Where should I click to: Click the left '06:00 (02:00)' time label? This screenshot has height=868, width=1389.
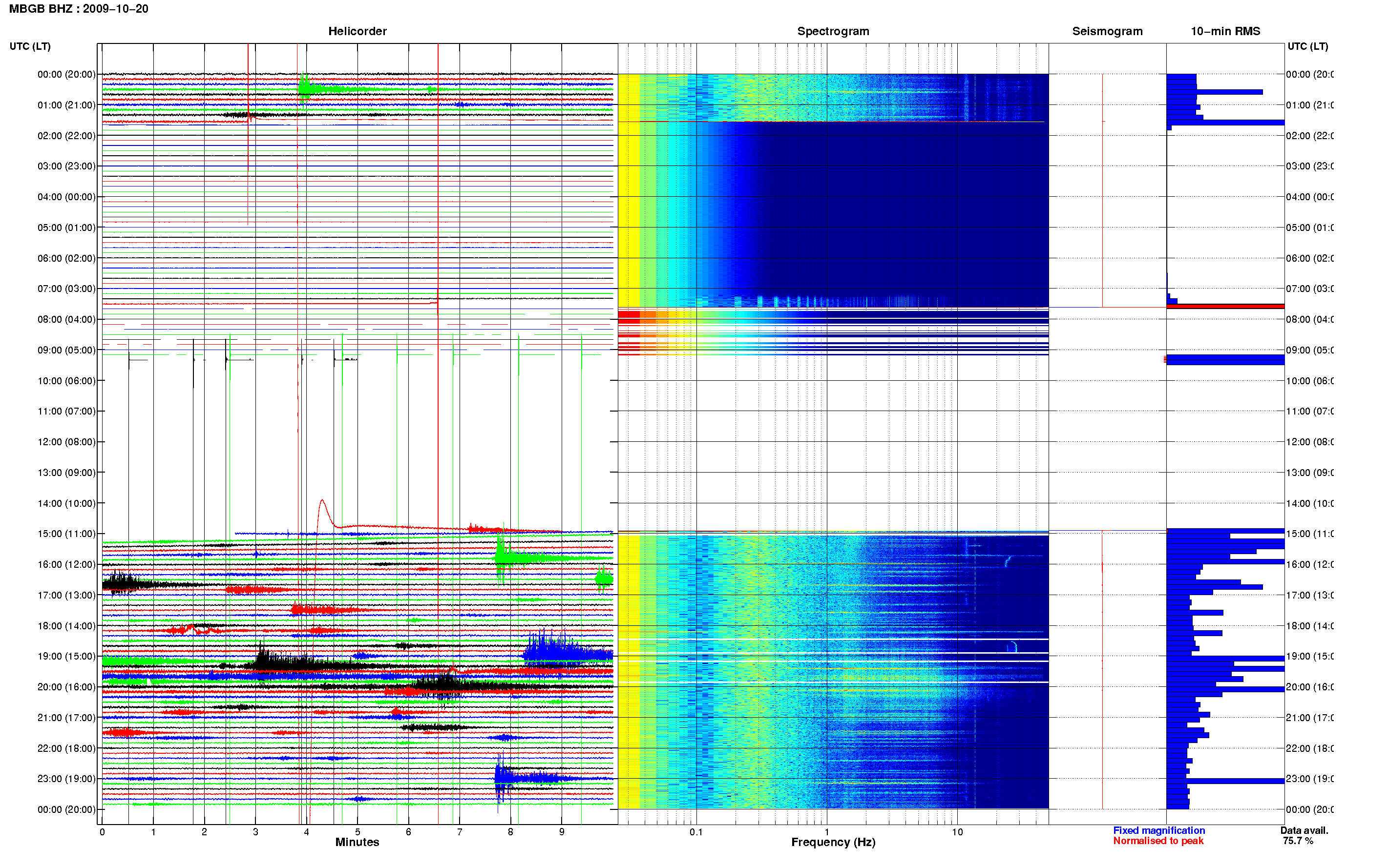[66, 258]
